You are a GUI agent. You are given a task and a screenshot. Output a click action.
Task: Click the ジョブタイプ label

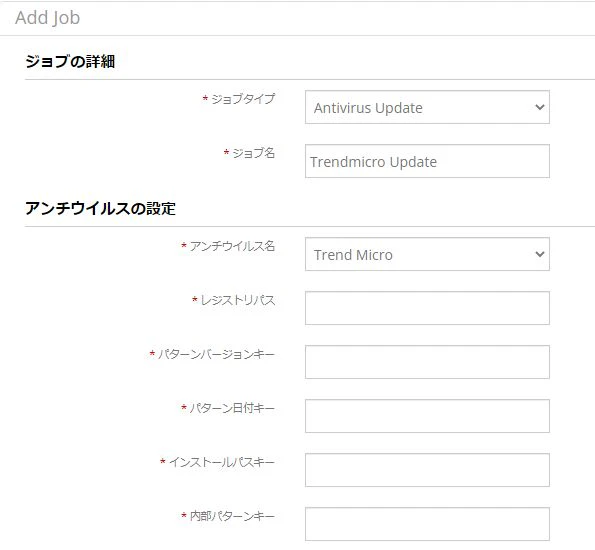[243, 99]
